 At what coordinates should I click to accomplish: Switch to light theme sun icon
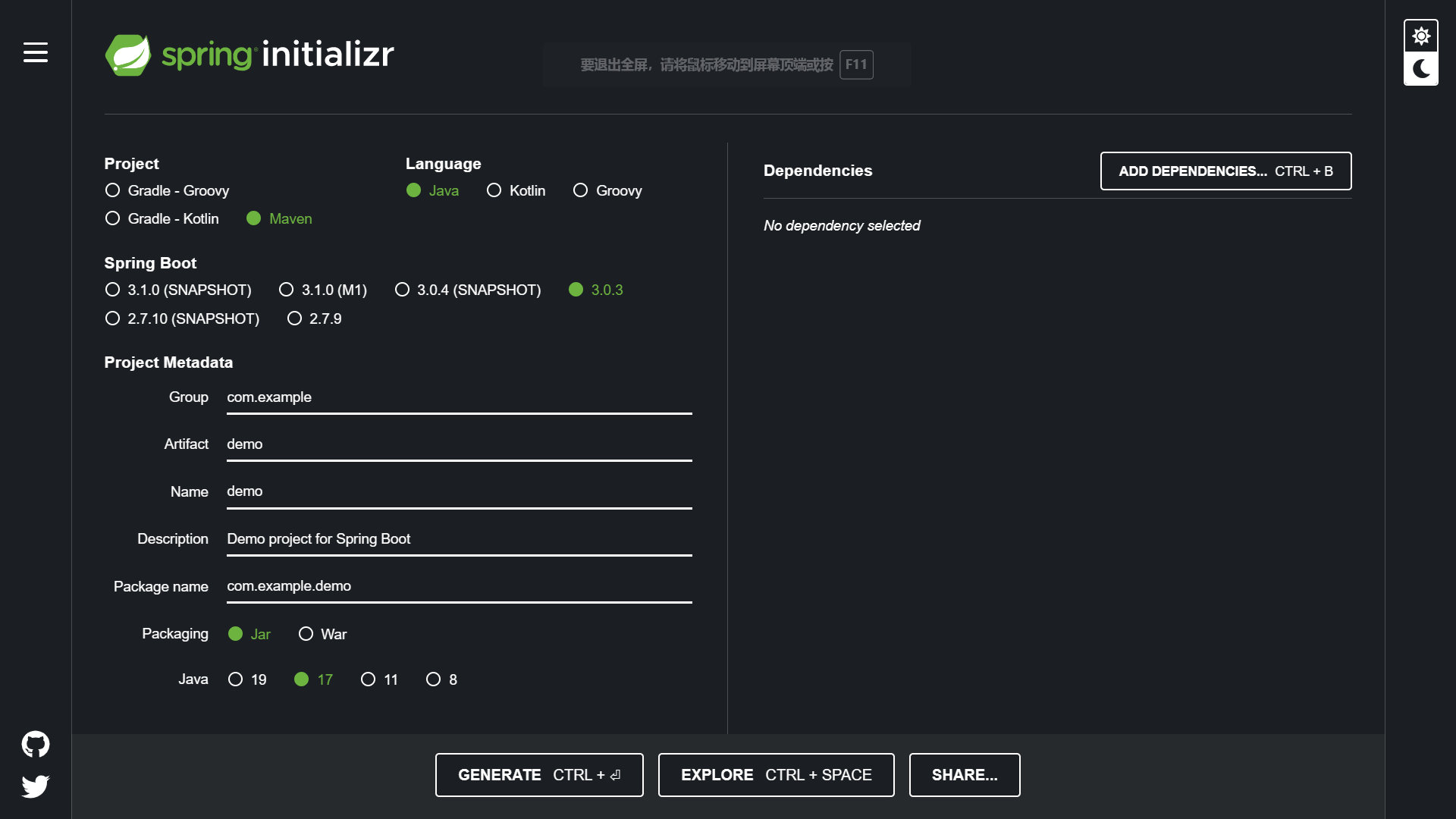(x=1421, y=36)
